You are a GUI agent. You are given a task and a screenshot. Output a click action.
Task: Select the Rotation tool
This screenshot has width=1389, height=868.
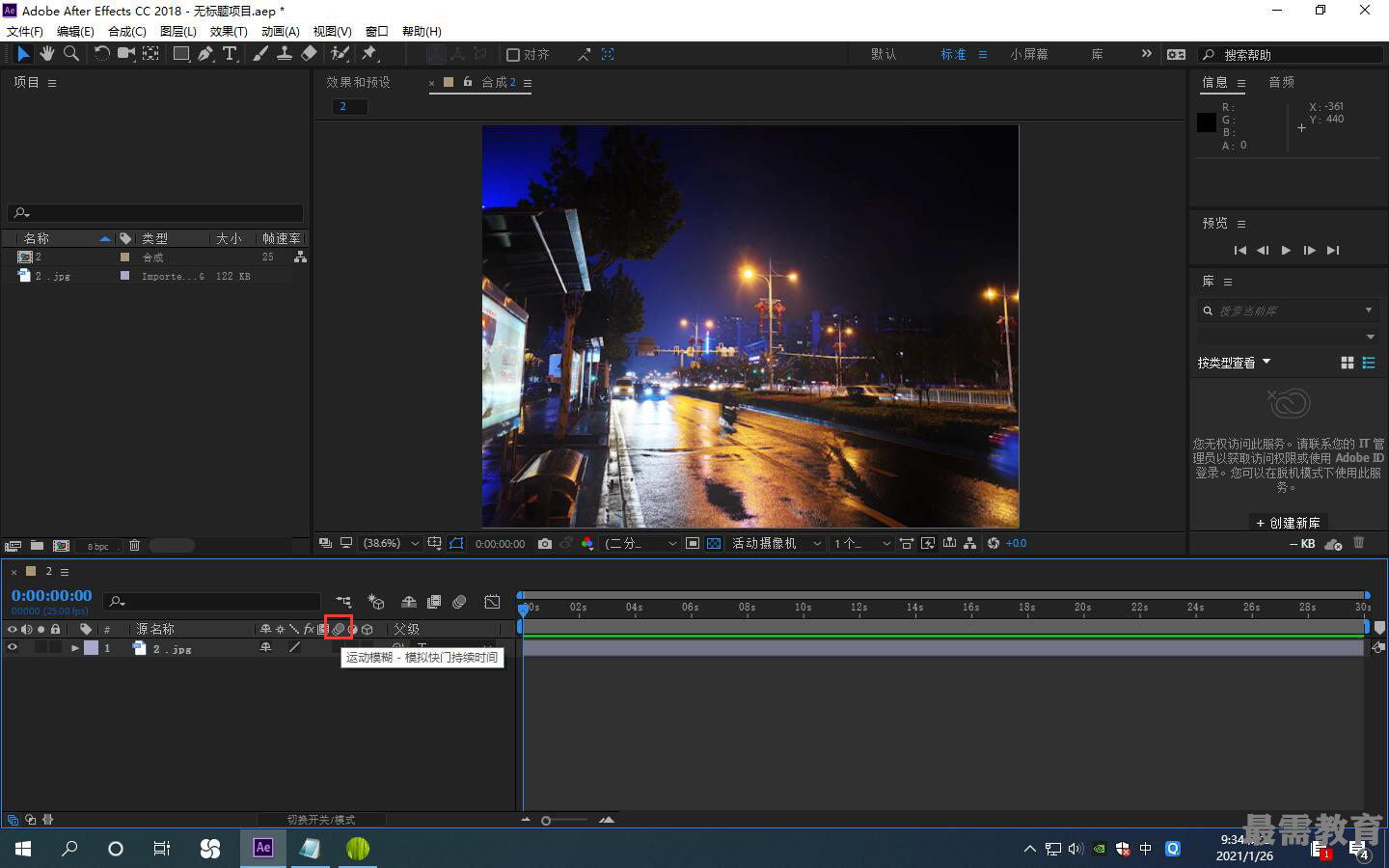click(101, 54)
